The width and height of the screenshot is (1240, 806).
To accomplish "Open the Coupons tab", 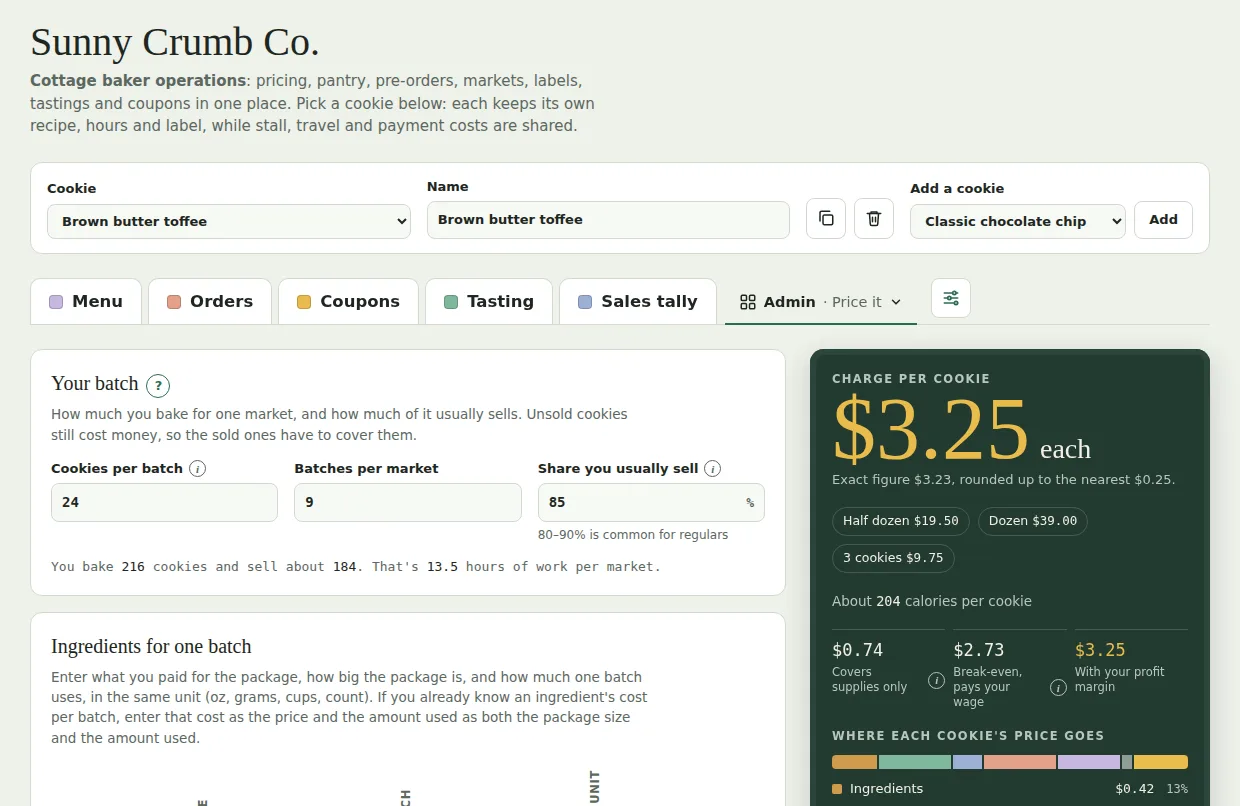I will click(x=348, y=301).
